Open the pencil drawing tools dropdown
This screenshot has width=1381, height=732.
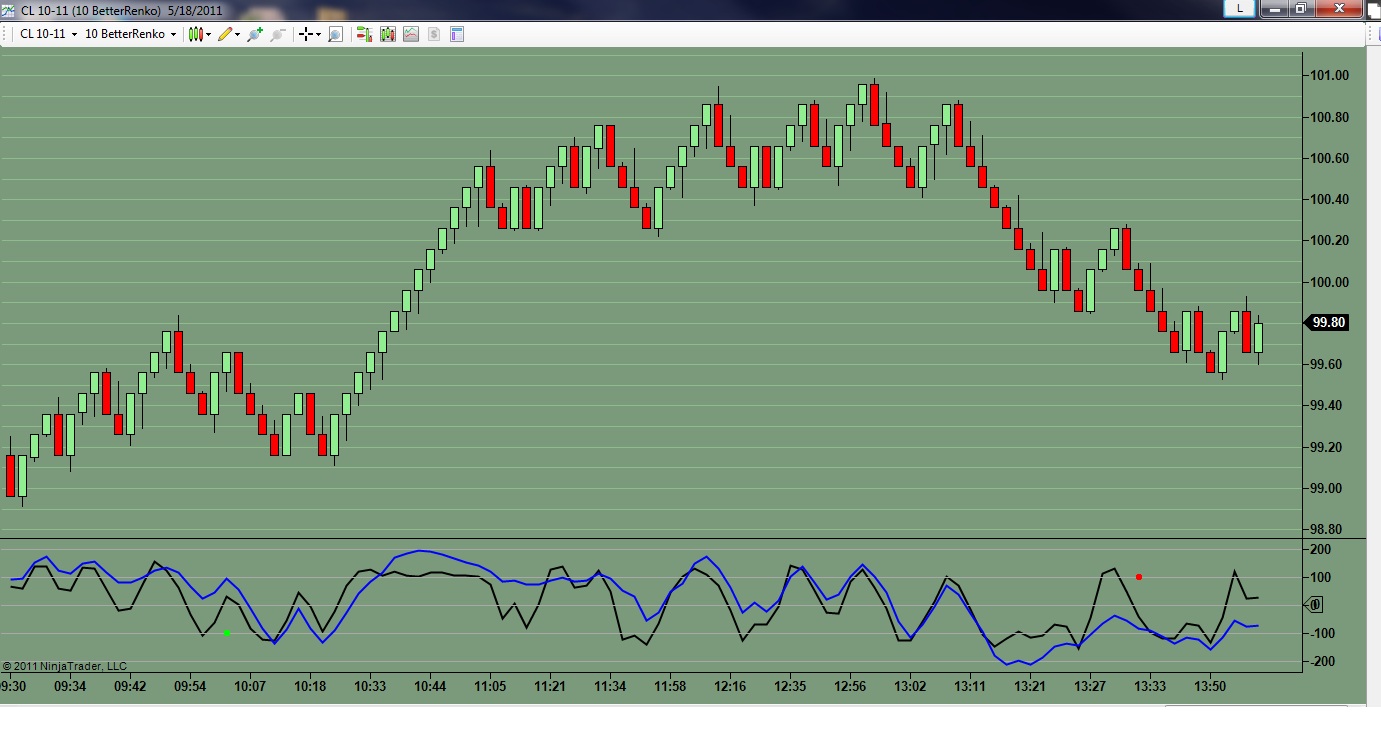pos(229,34)
